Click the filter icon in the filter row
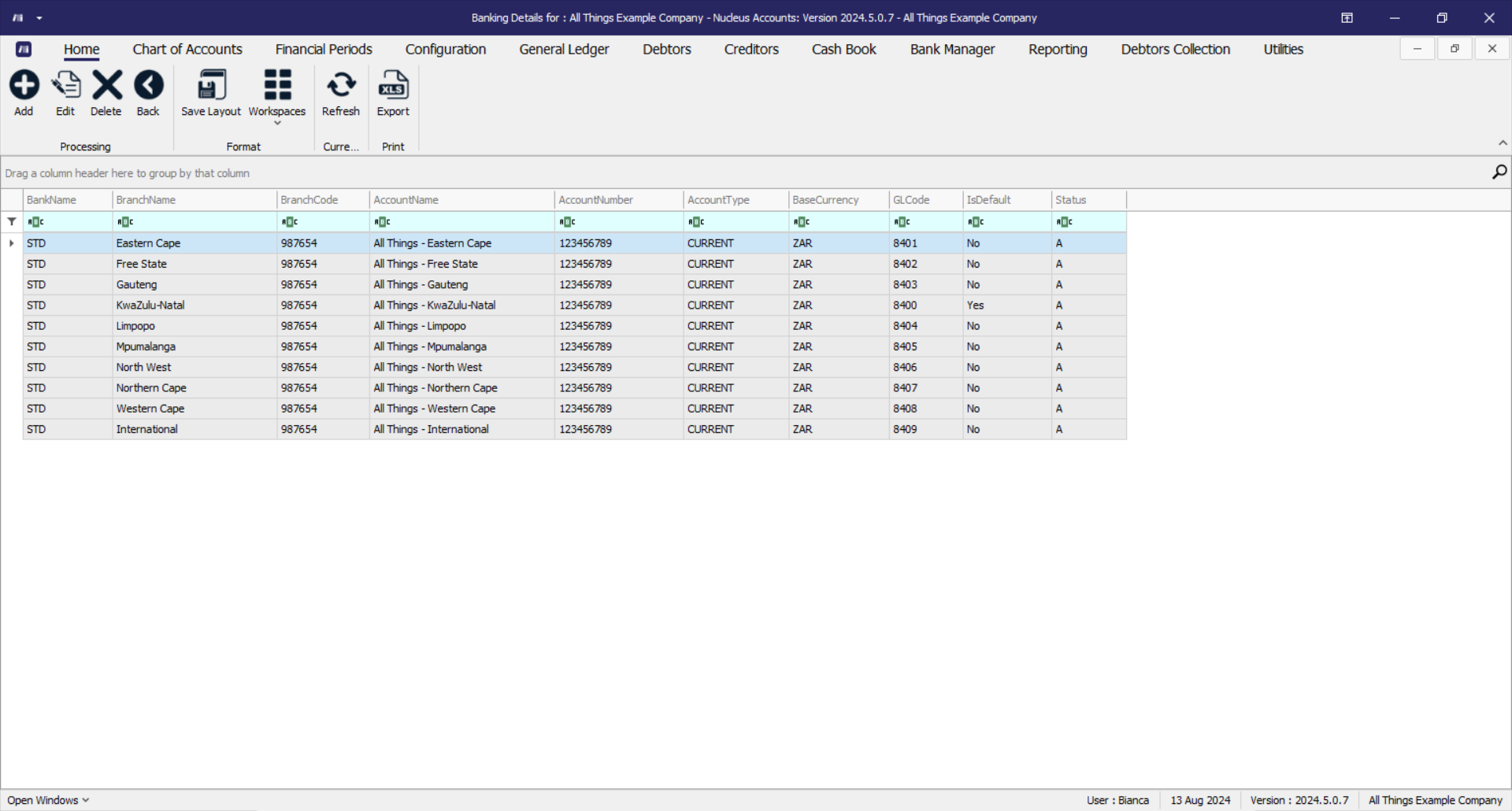The width and height of the screenshot is (1512, 811). (12, 222)
